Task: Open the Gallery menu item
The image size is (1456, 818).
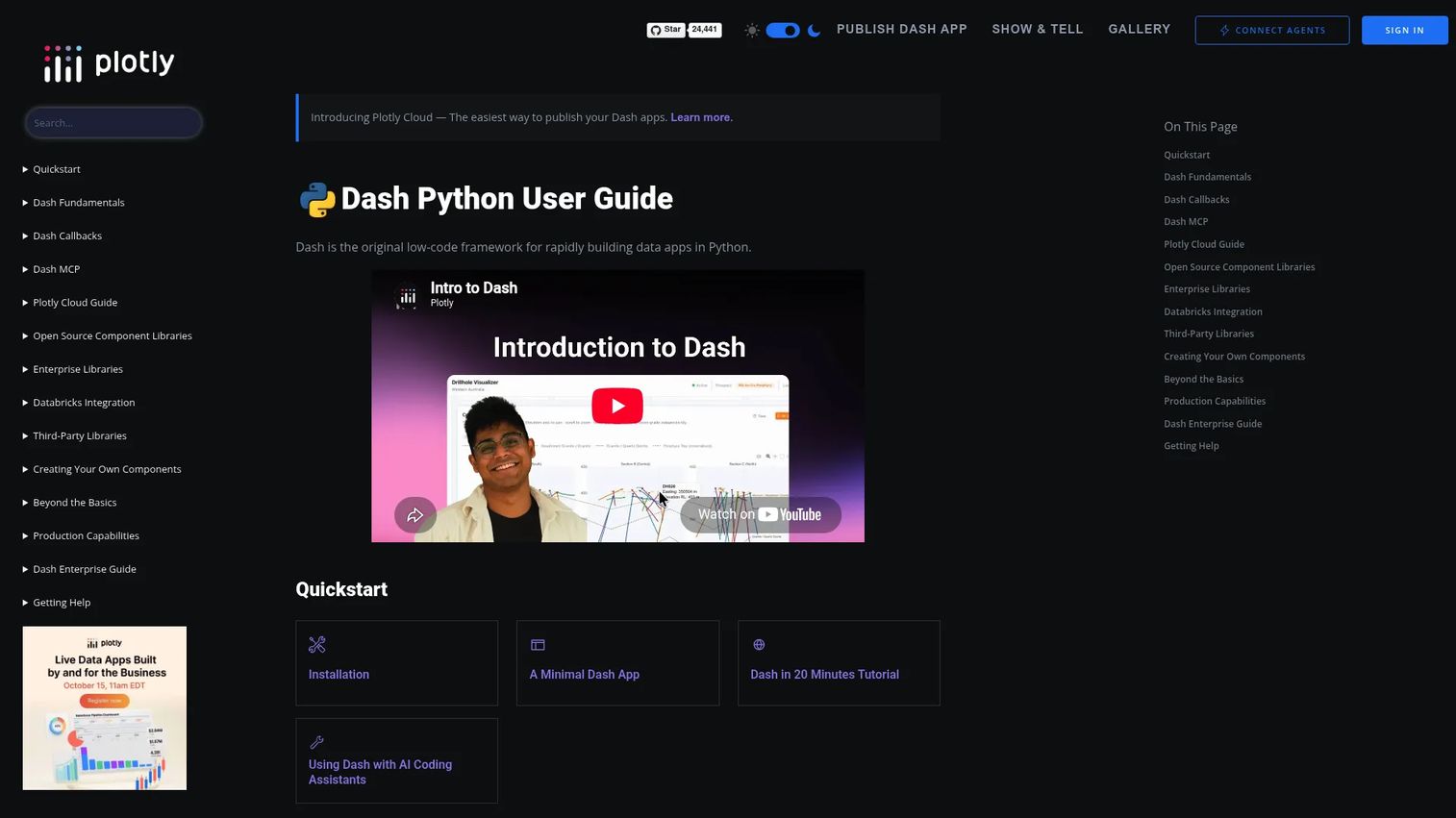Action: (1140, 29)
